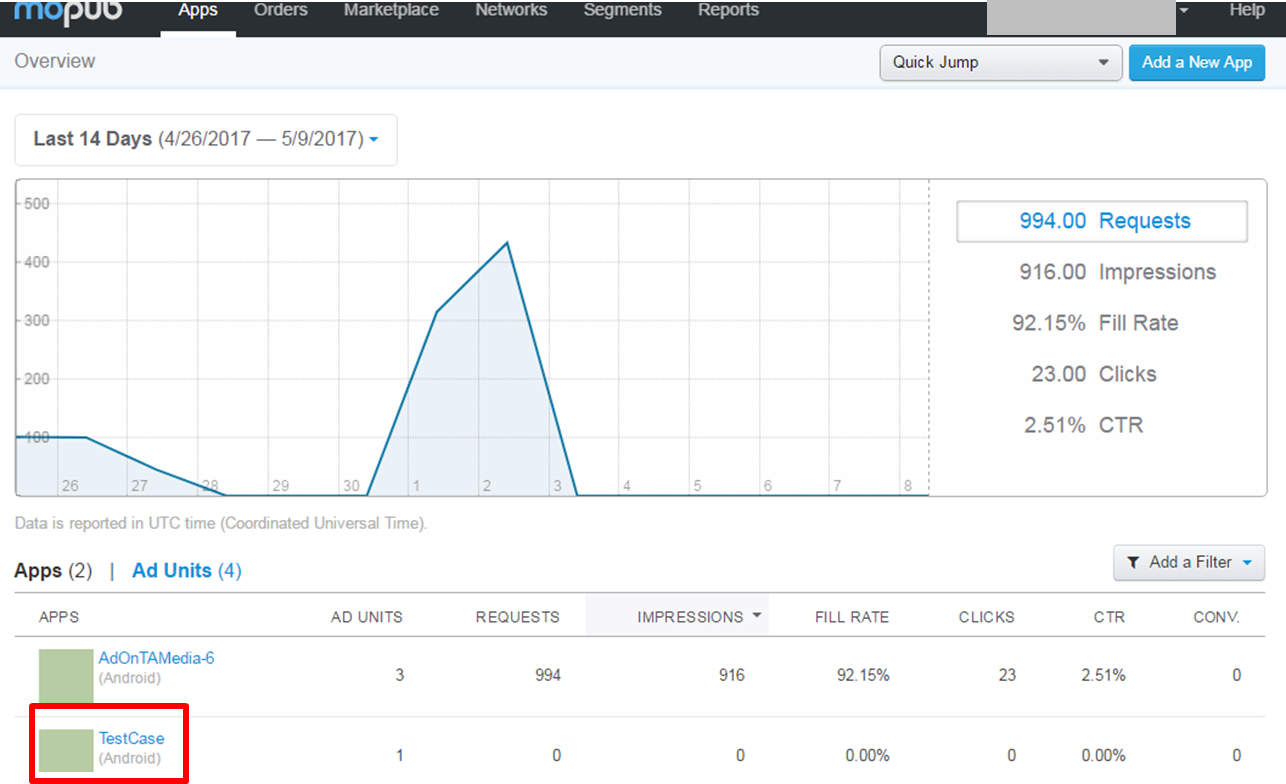Open the Segments tab
This screenshot has height=784, width=1286.
pos(623,10)
